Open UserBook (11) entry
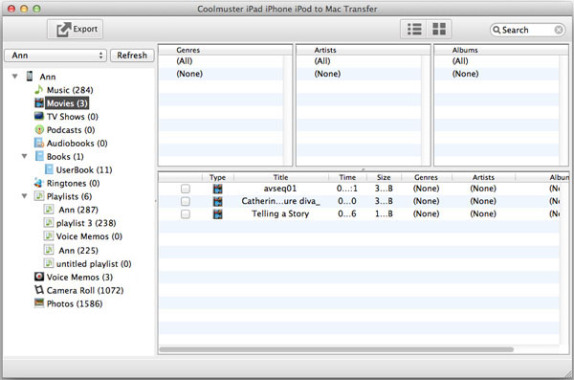574x380 pixels. (84, 170)
